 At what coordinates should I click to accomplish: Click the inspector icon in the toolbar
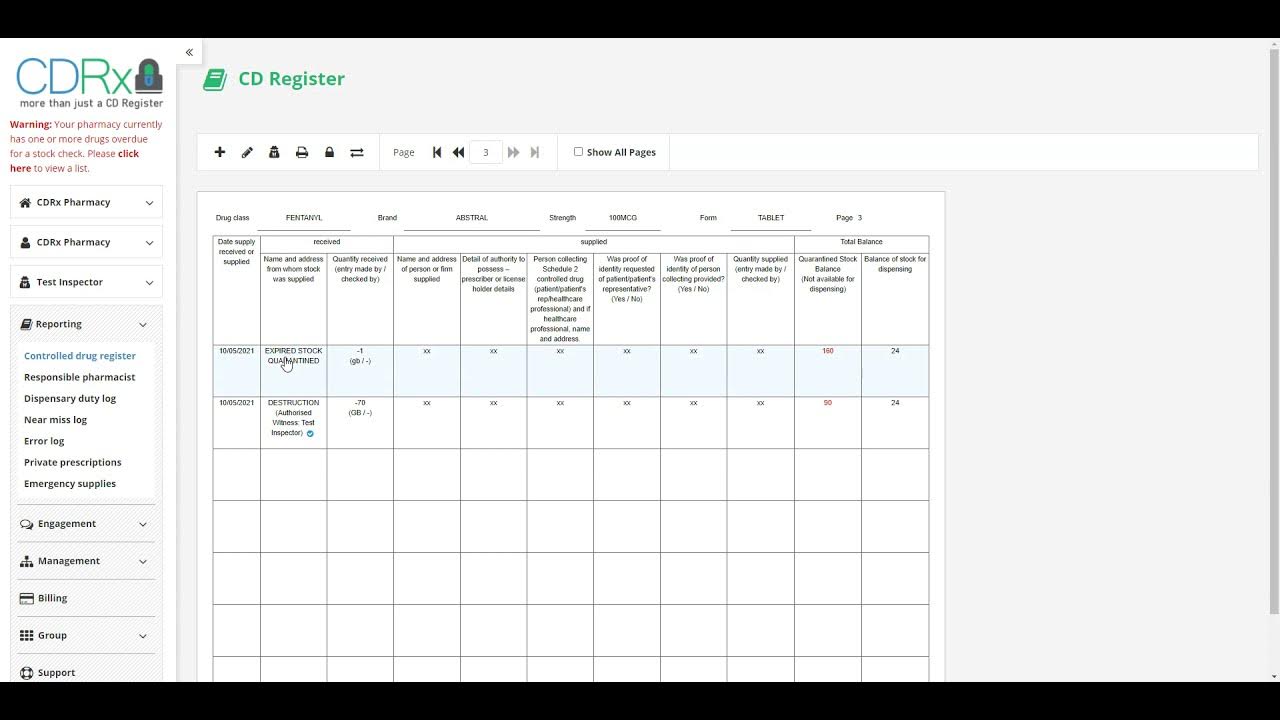tap(274, 152)
